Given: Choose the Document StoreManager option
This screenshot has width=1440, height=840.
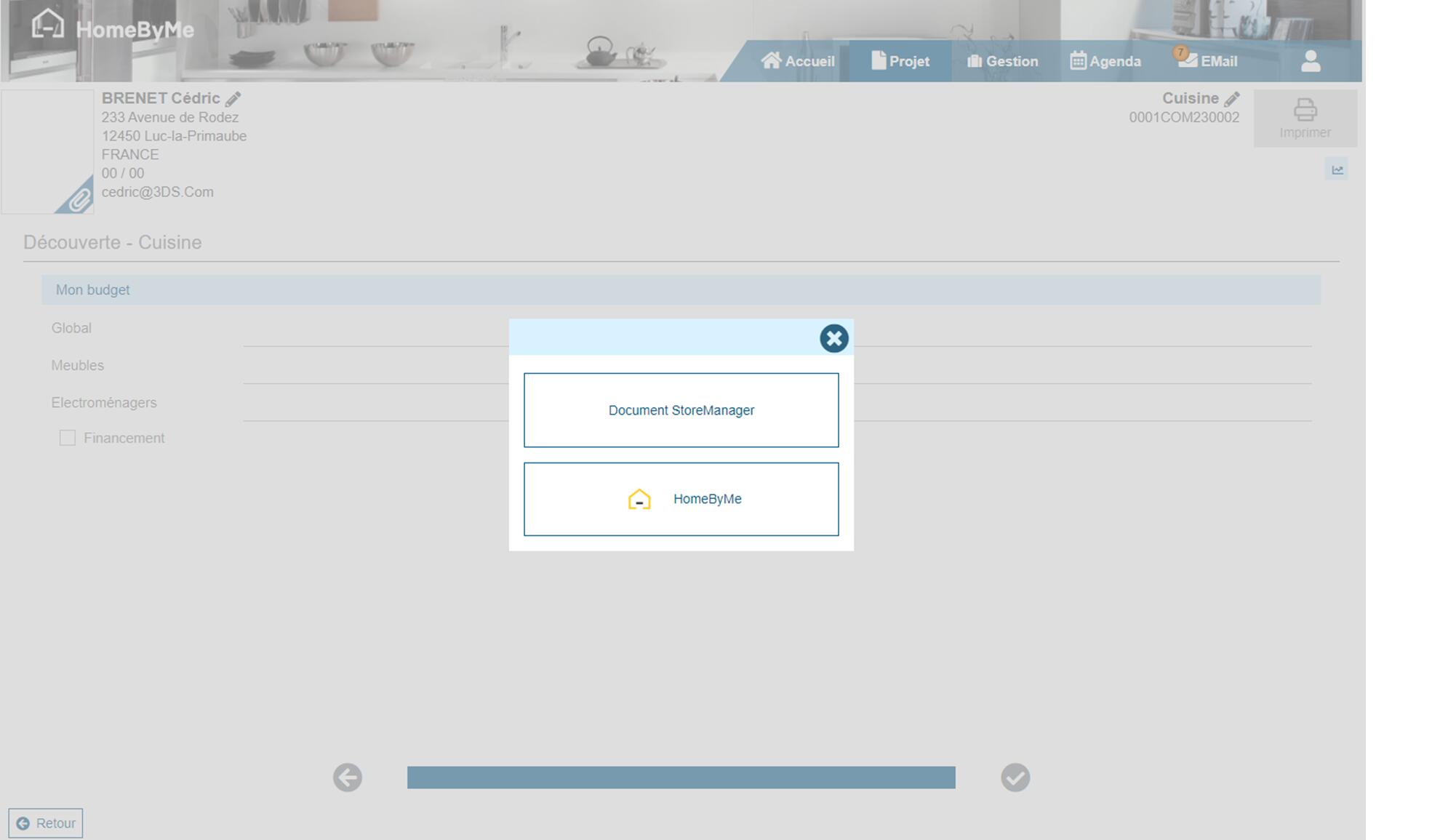Looking at the screenshot, I should click(x=681, y=410).
